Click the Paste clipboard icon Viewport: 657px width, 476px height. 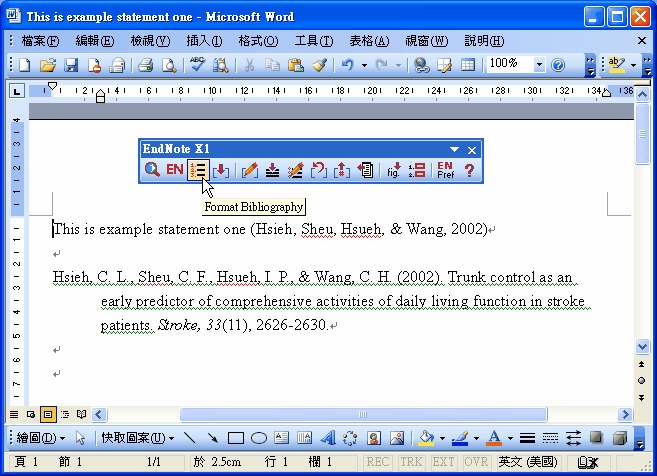click(x=296, y=65)
